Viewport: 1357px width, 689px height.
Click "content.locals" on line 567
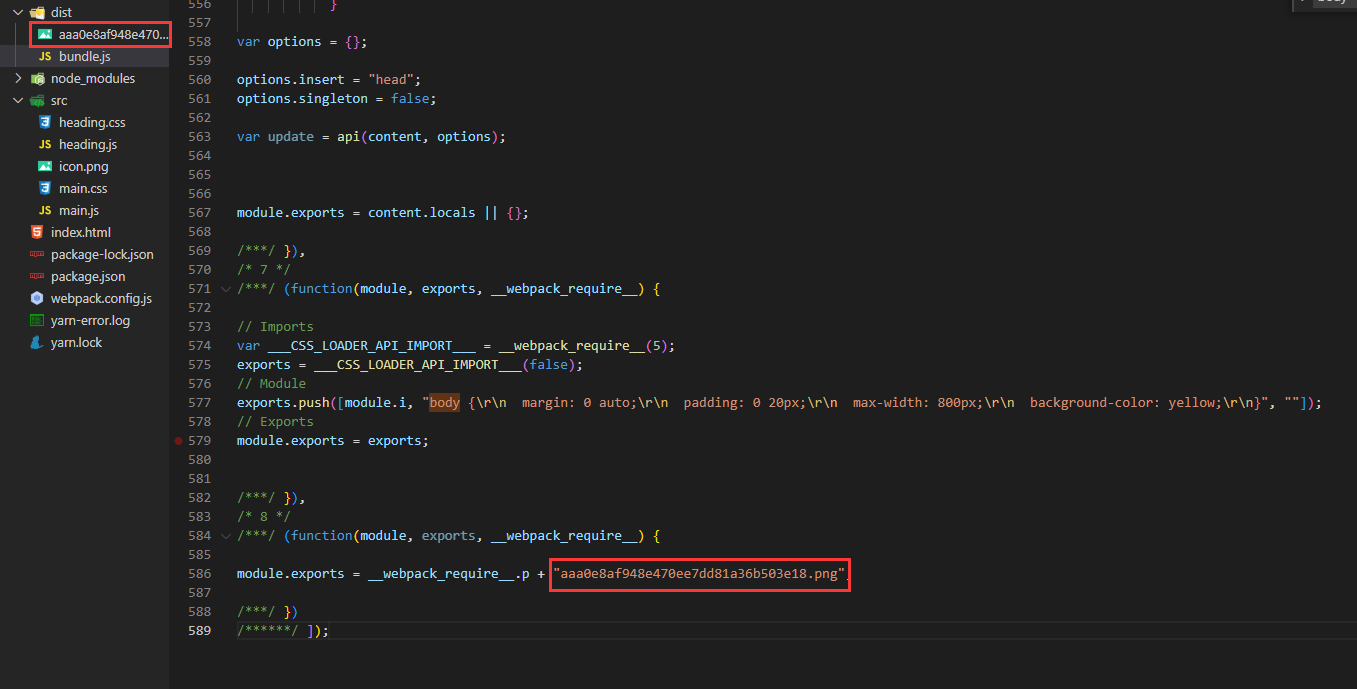(421, 213)
